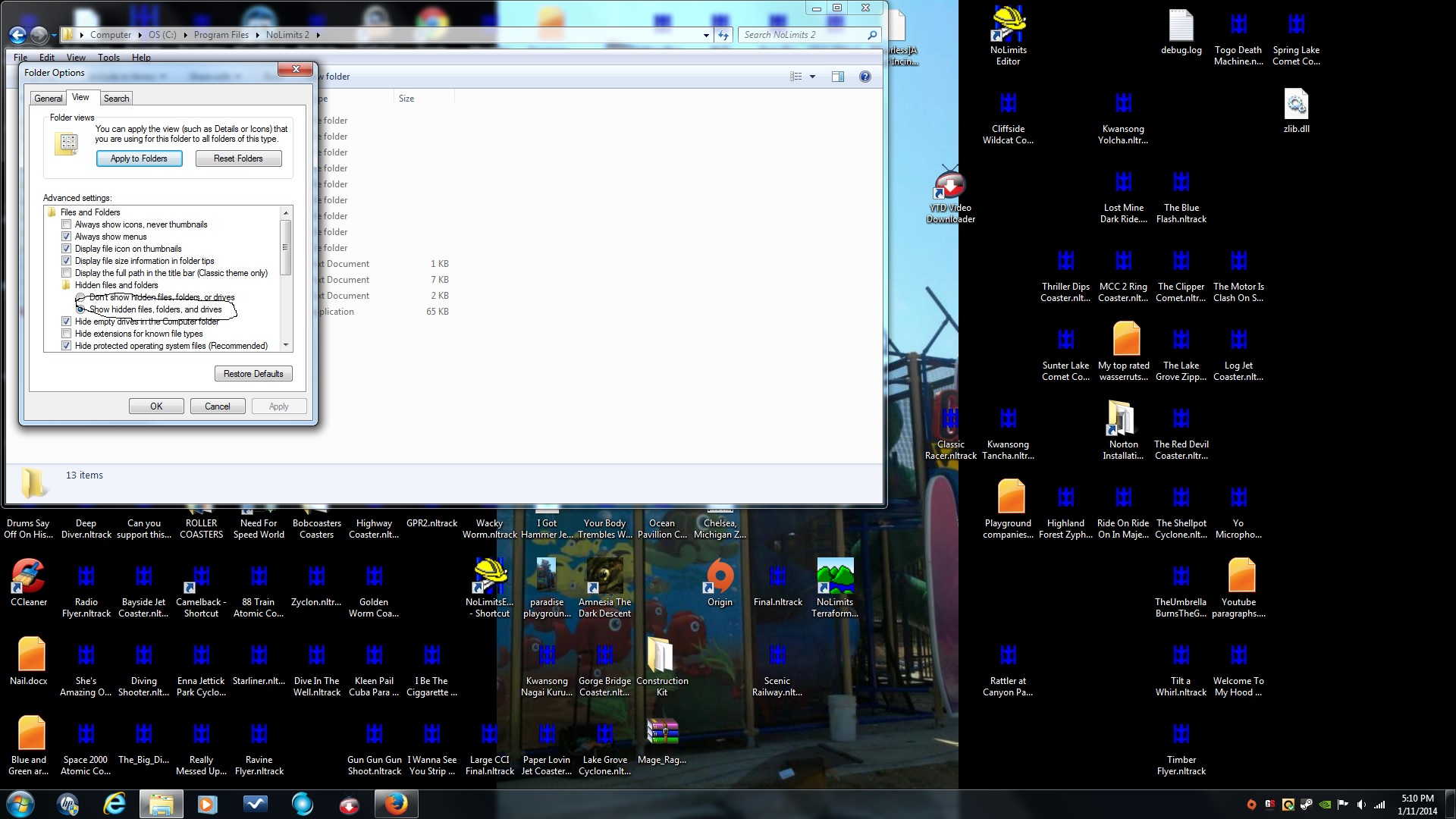Screen dimensions: 1456x819
Task: Open the Help menu in Explorer
Action: pyautogui.click(x=141, y=58)
